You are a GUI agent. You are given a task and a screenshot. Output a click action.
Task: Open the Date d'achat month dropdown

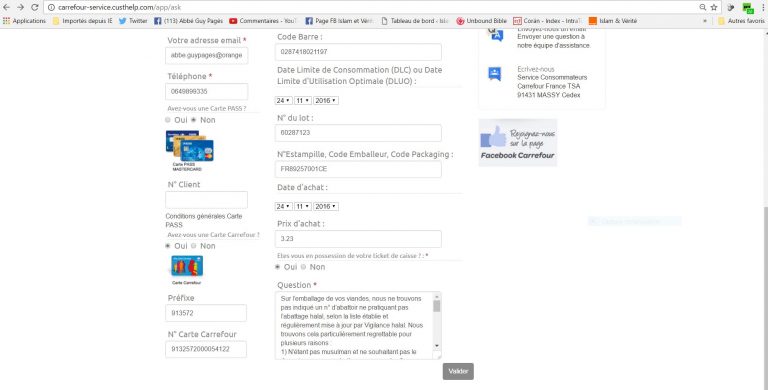[x=303, y=207]
